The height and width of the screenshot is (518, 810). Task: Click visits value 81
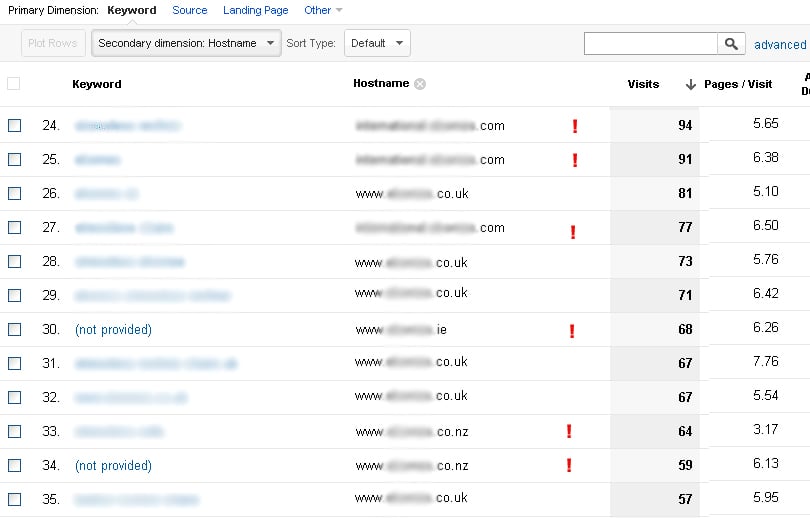click(685, 194)
